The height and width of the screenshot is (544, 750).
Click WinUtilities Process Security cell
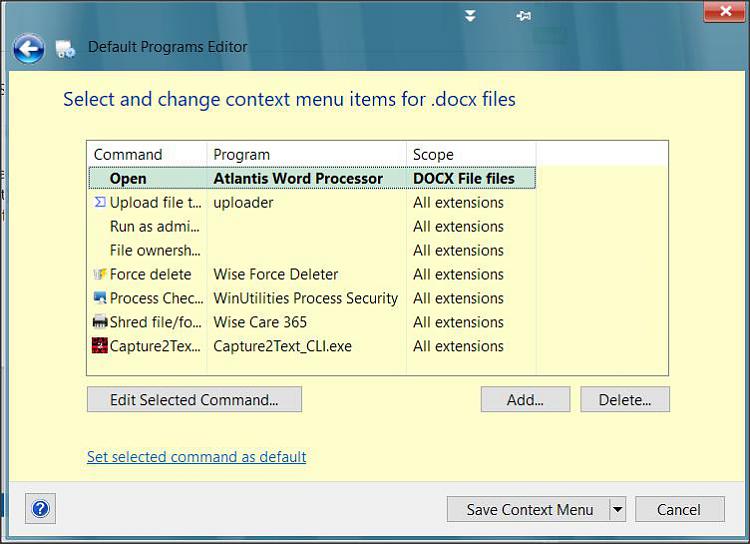(306, 298)
